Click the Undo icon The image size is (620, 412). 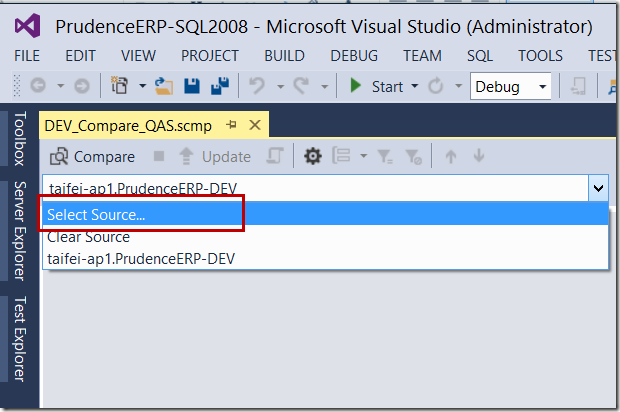(x=257, y=85)
